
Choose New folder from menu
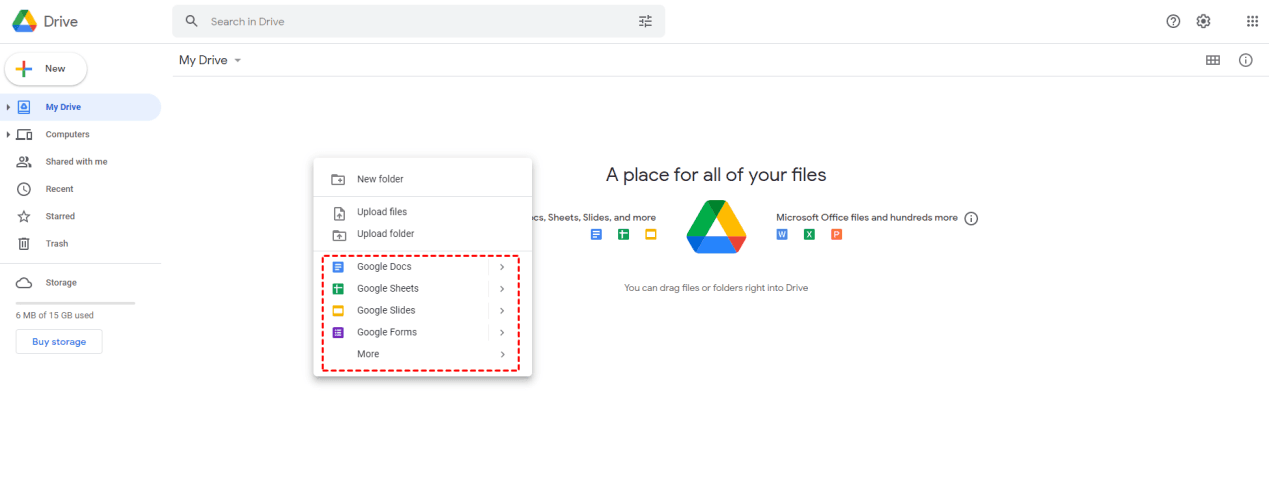(423, 180)
